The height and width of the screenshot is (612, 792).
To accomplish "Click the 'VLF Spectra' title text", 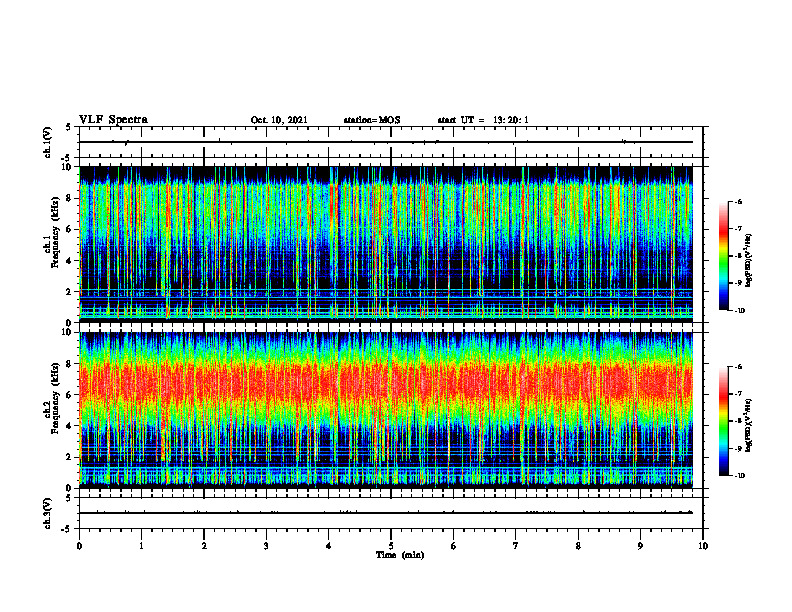I will coord(113,120).
